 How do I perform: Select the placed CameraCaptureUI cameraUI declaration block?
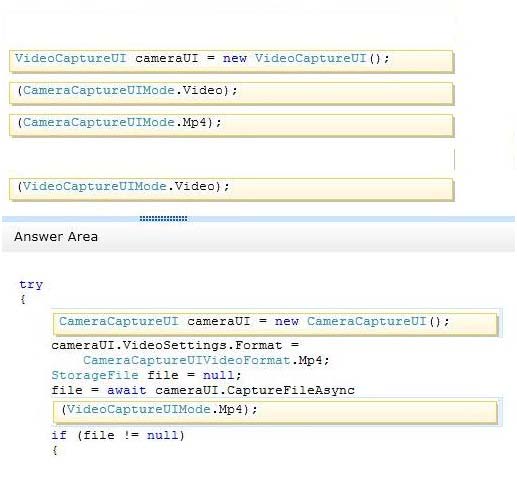point(275,324)
